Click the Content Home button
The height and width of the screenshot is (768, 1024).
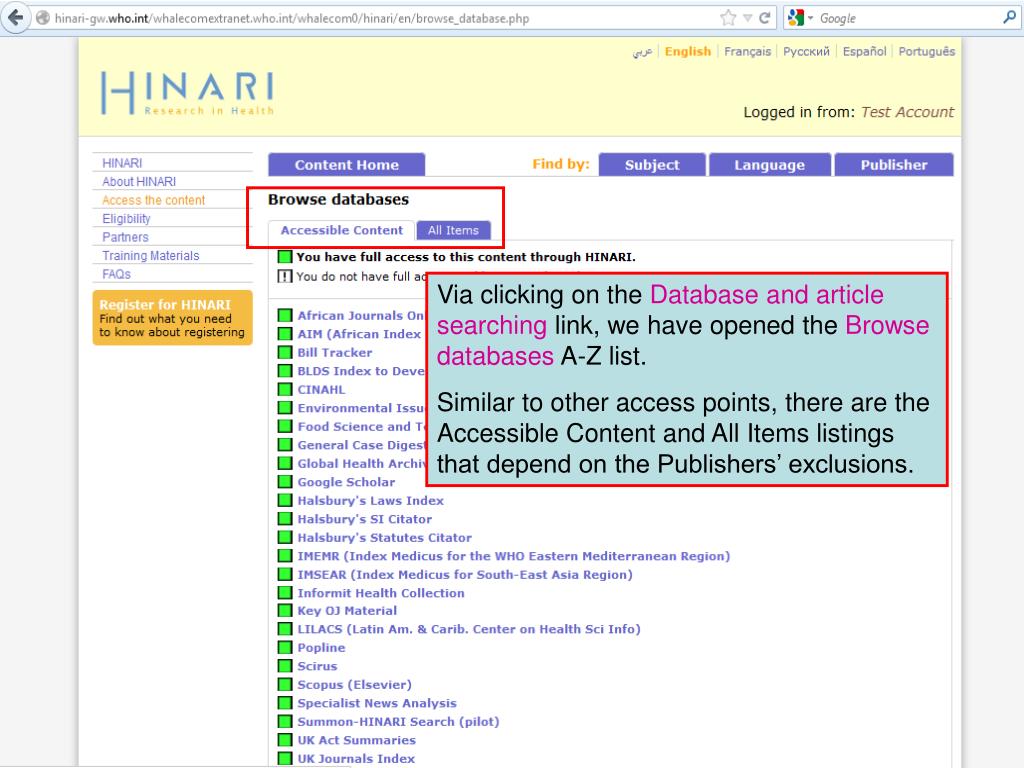coord(346,165)
